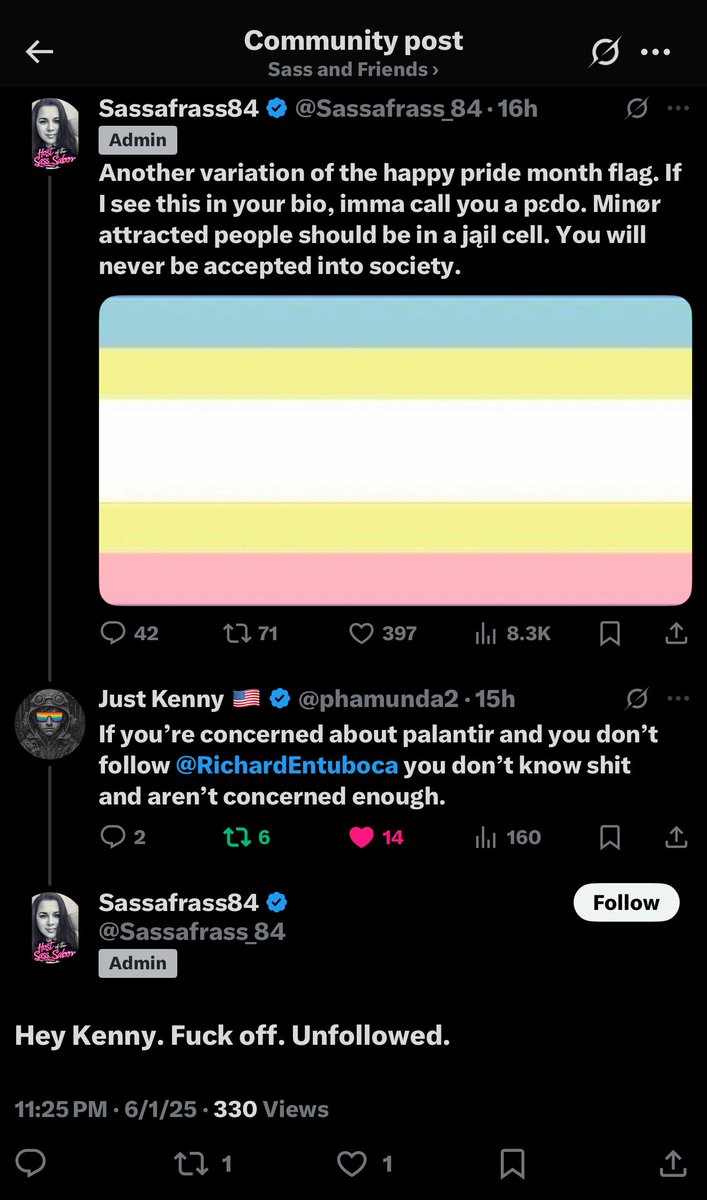Open the more options menu in header
Image resolution: width=707 pixels, height=1200 pixels.
[655, 51]
